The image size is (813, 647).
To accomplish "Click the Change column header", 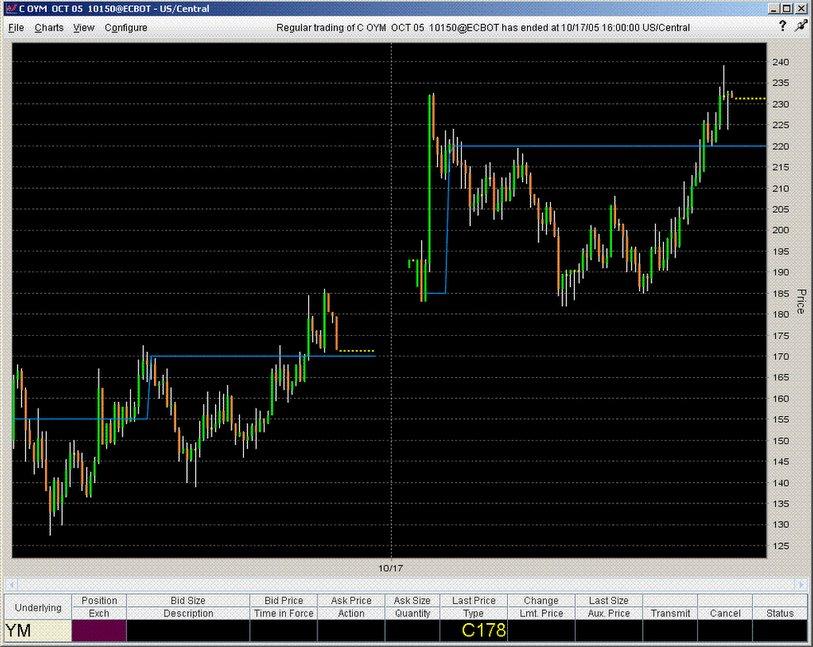I will click(x=541, y=600).
